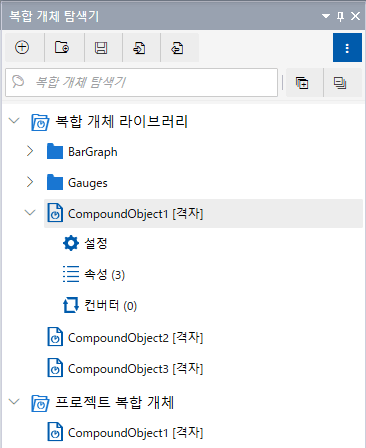
Task: Click the export compound object icon
Action: coord(177,47)
